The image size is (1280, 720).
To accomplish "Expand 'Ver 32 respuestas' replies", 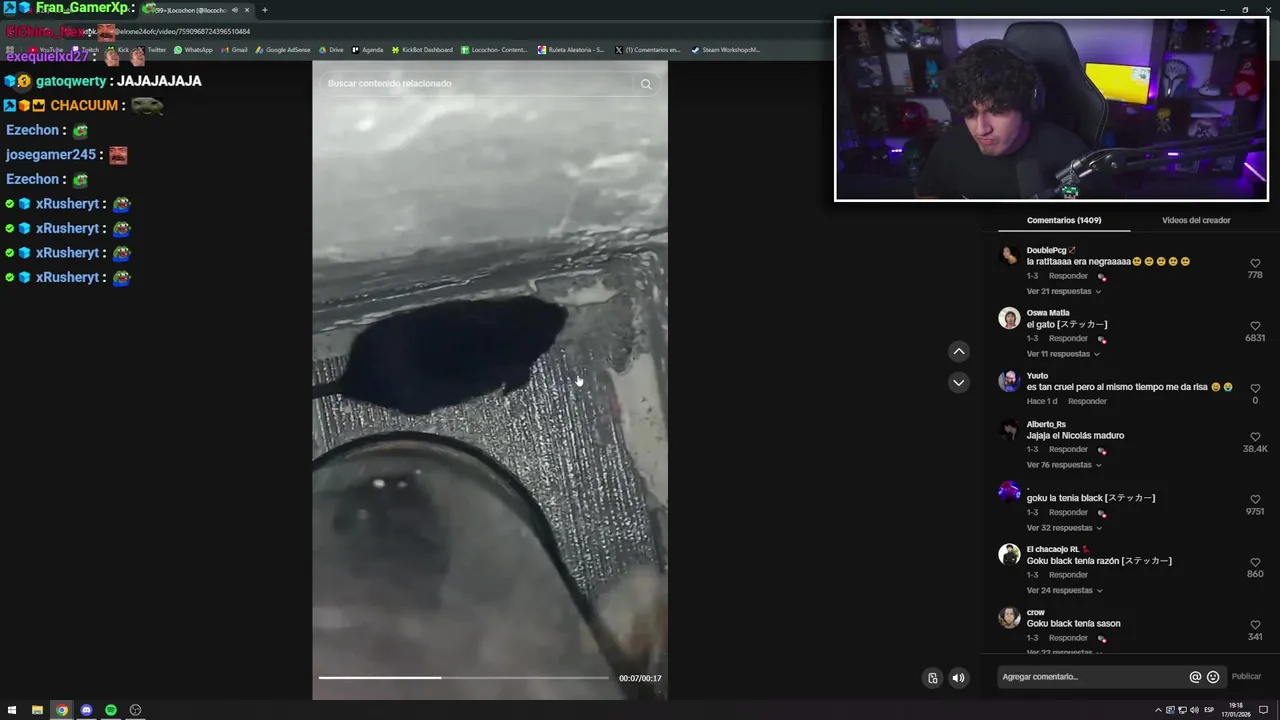I will tap(1063, 528).
